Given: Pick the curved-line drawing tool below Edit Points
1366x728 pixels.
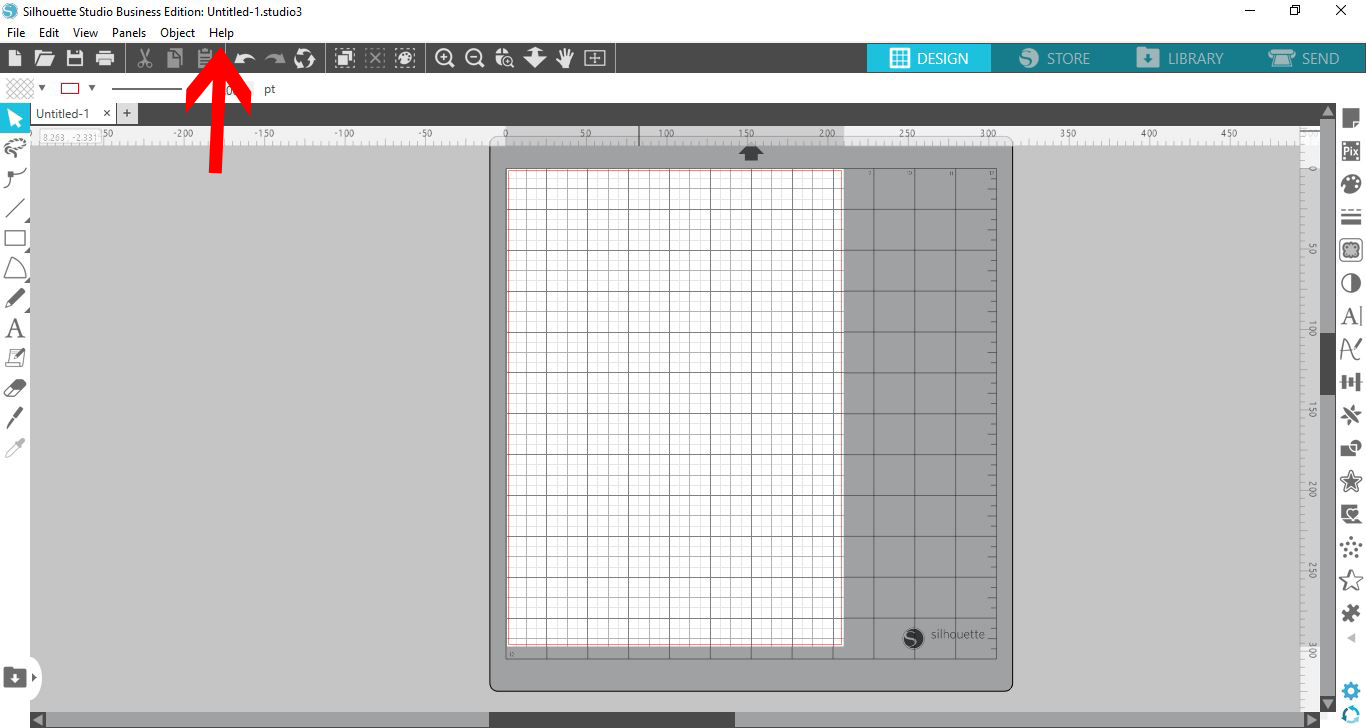Looking at the screenshot, I should pyautogui.click(x=15, y=179).
